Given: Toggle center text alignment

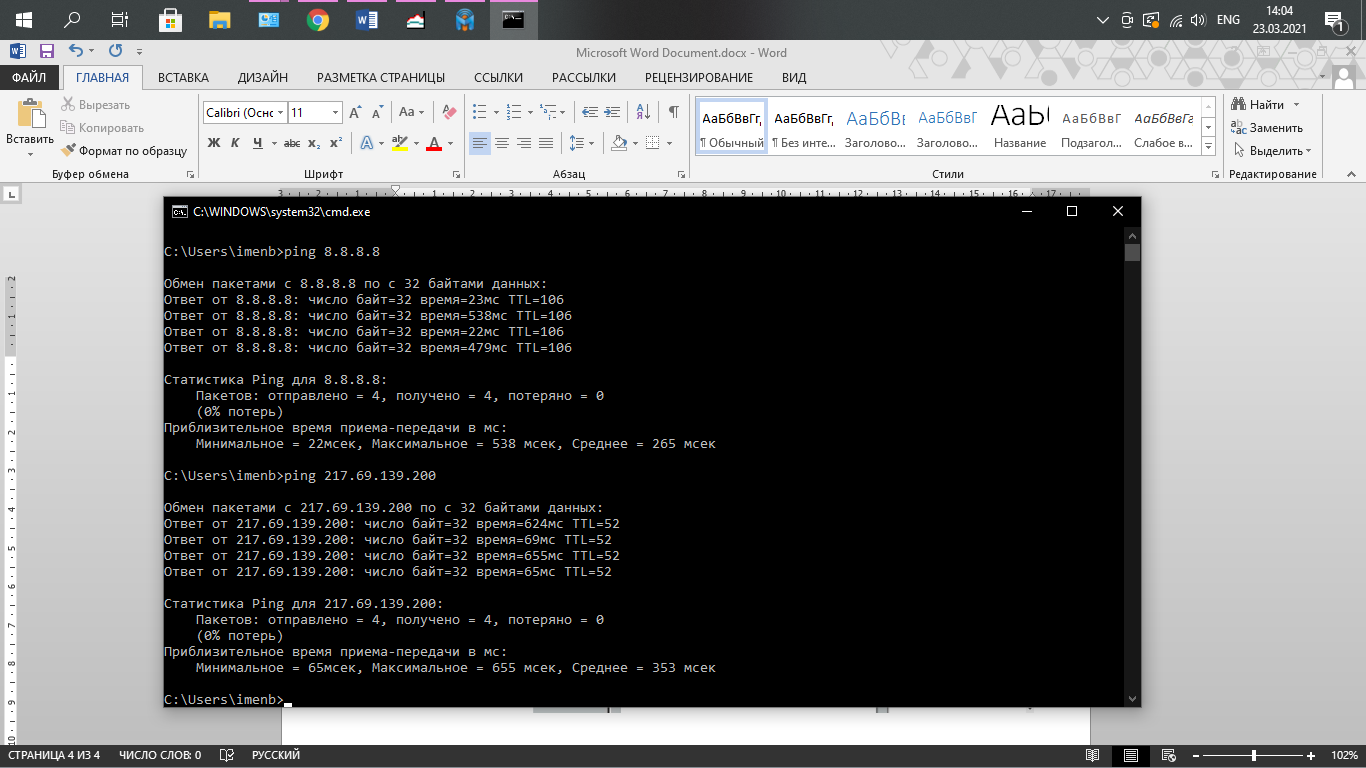Looking at the screenshot, I should 502,143.
